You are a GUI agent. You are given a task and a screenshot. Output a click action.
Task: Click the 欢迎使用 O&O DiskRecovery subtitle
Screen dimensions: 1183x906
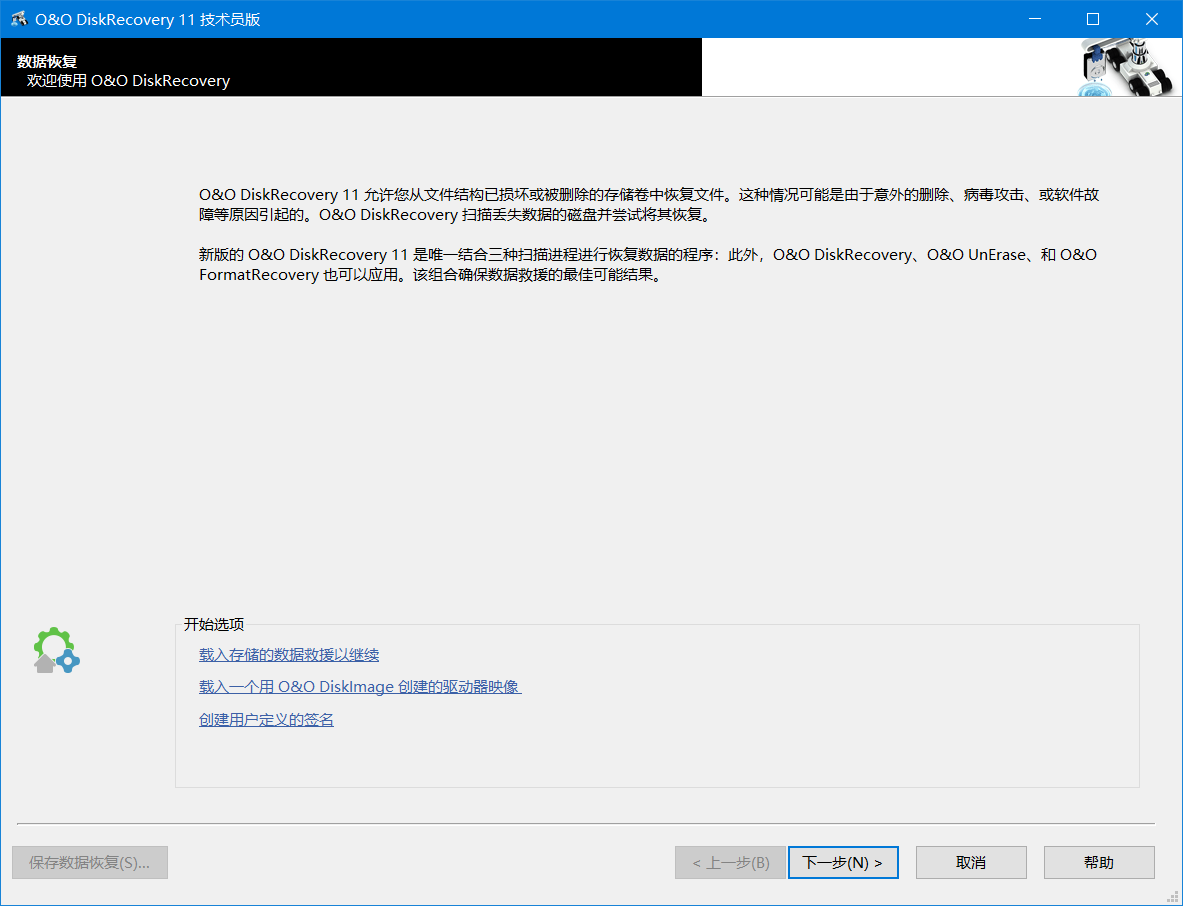point(128,81)
